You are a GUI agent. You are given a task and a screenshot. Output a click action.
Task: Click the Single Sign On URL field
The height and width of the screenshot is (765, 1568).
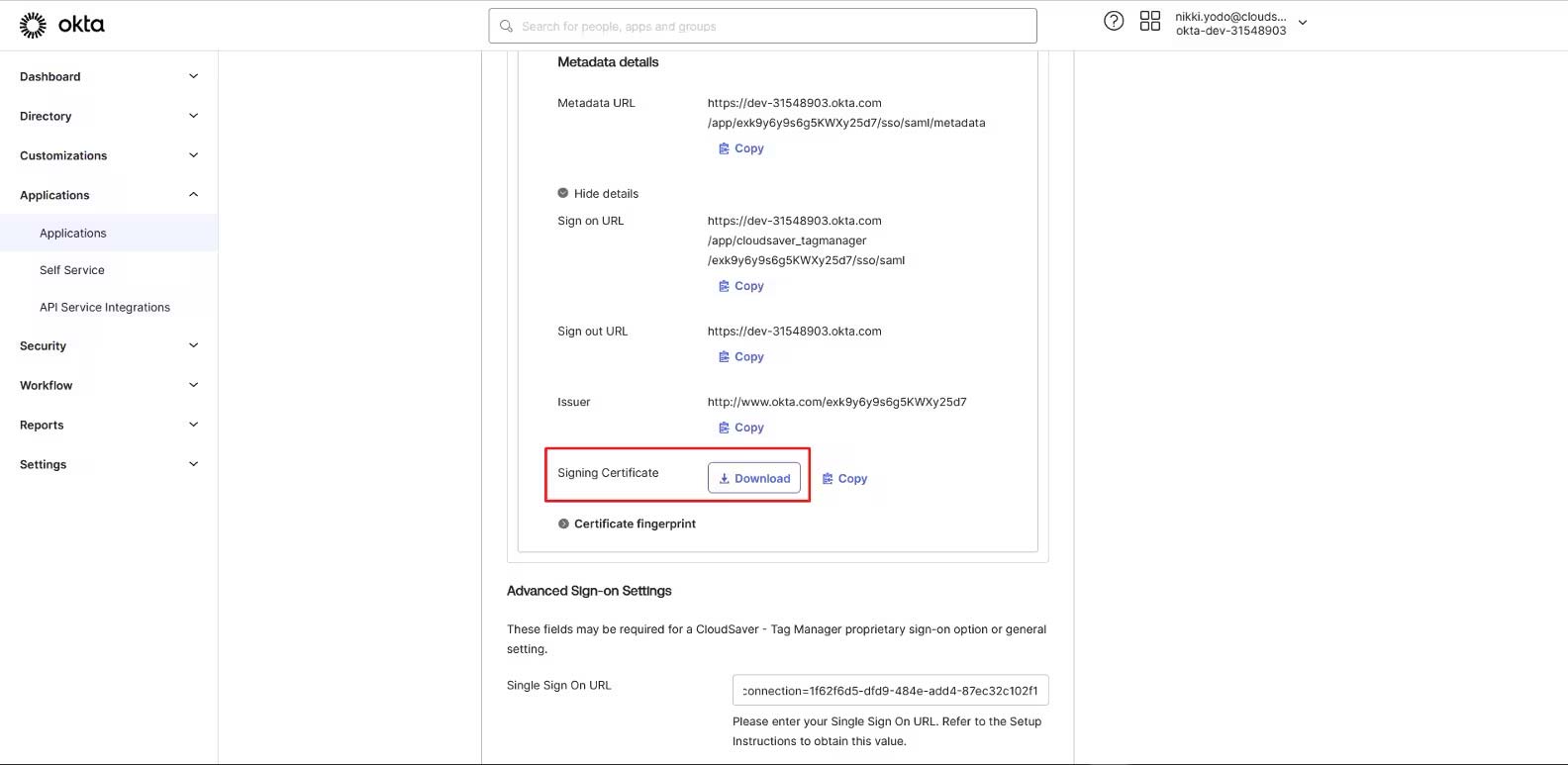(890, 691)
